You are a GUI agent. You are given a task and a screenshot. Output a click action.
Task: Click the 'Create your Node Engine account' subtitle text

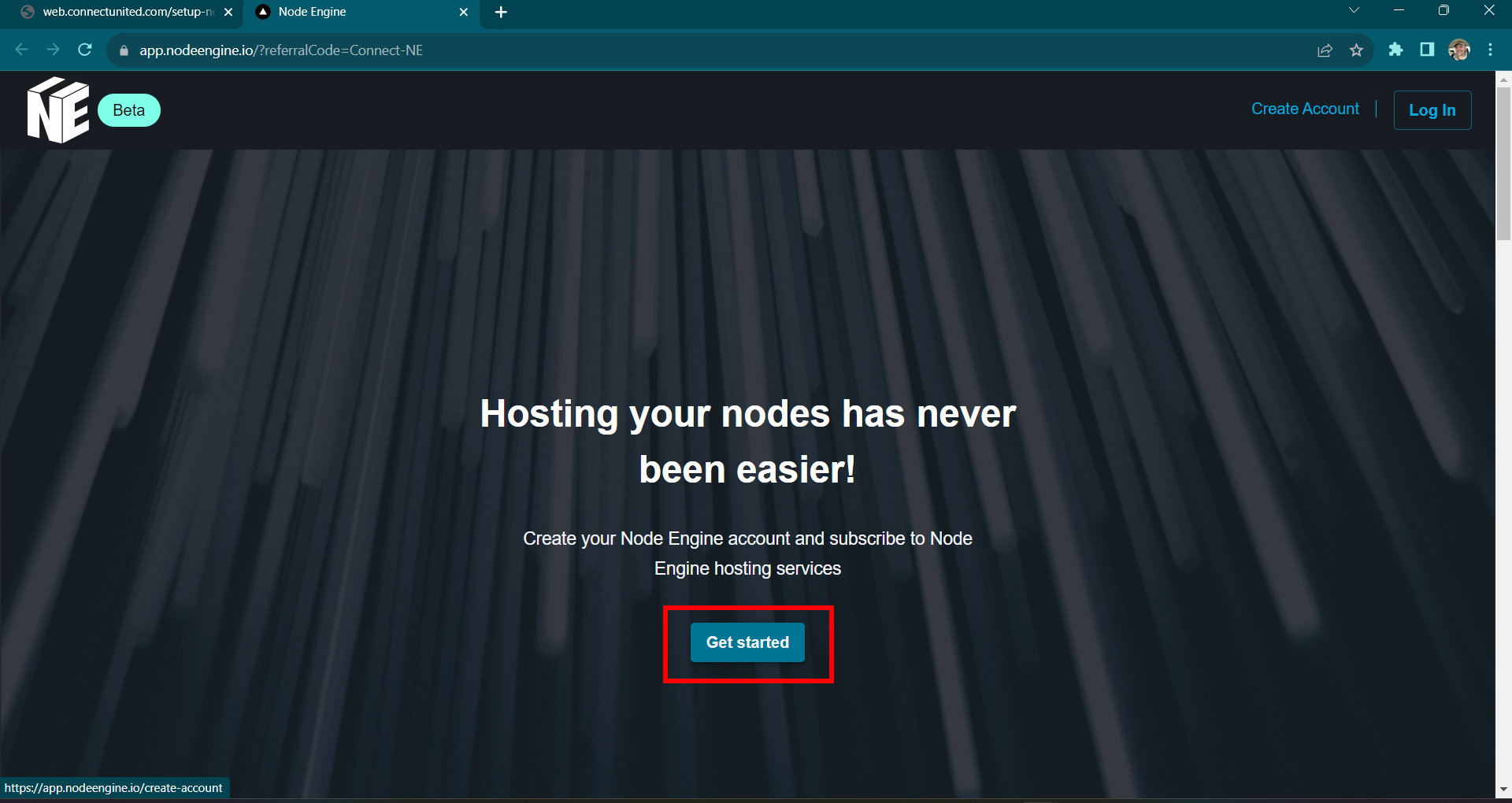click(747, 553)
